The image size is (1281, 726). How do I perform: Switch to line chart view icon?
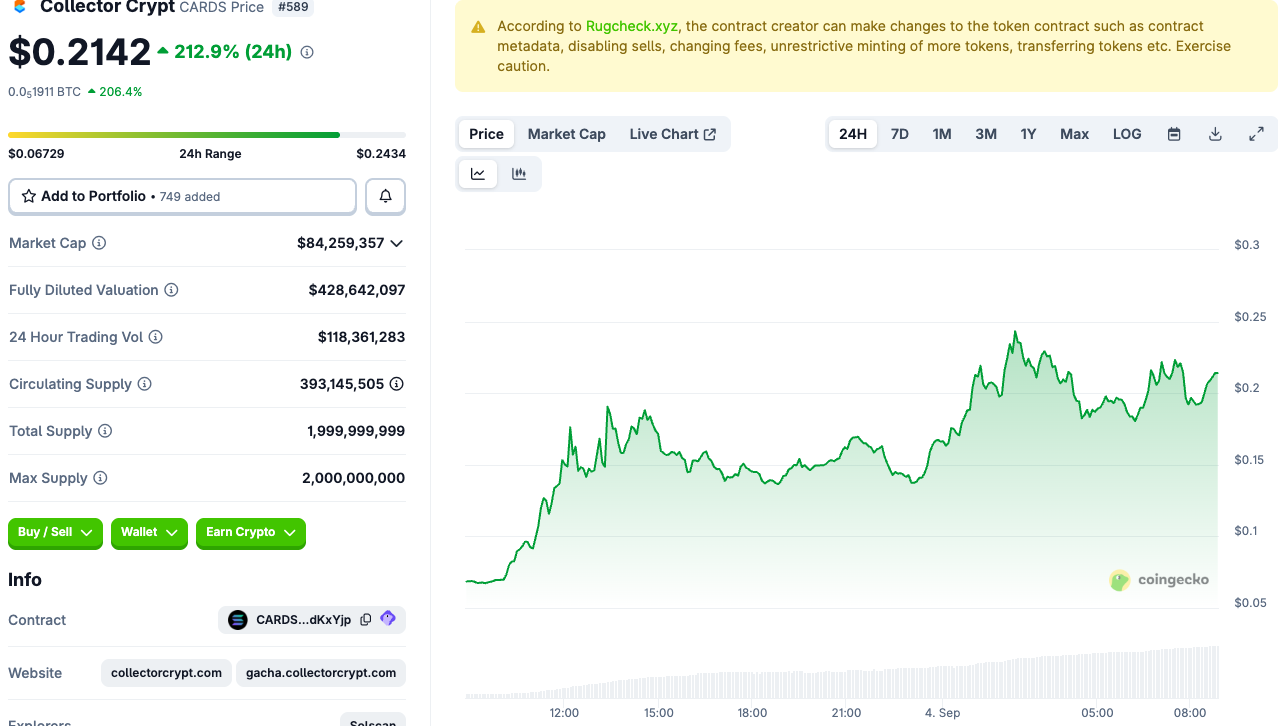point(478,174)
